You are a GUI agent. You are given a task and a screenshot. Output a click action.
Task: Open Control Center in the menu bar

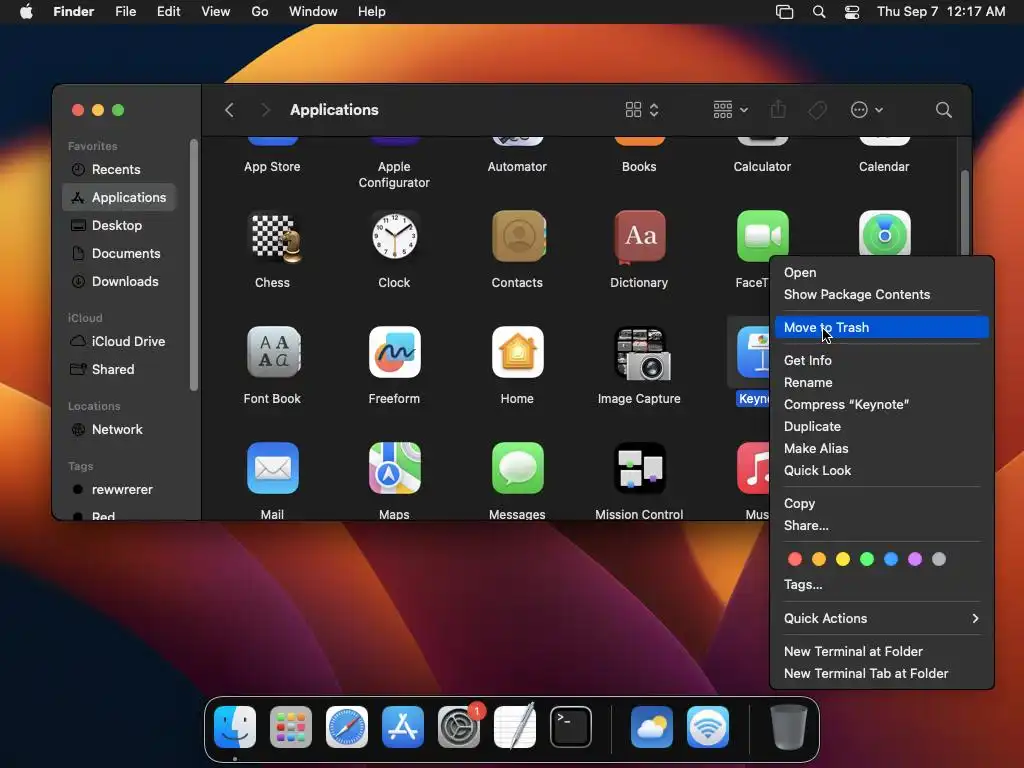tap(852, 12)
